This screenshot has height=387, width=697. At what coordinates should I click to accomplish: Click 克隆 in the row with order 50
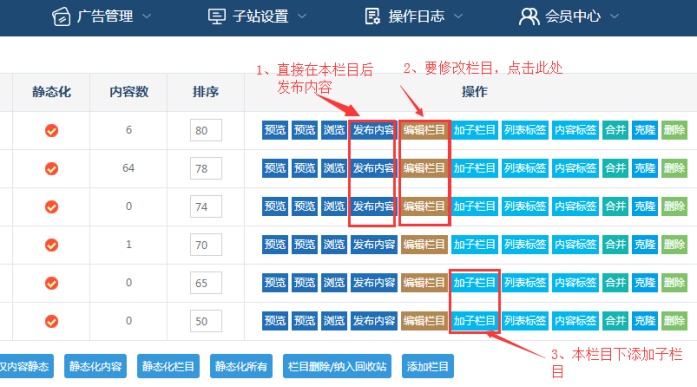pyautogui.click(x=645, y=321)
